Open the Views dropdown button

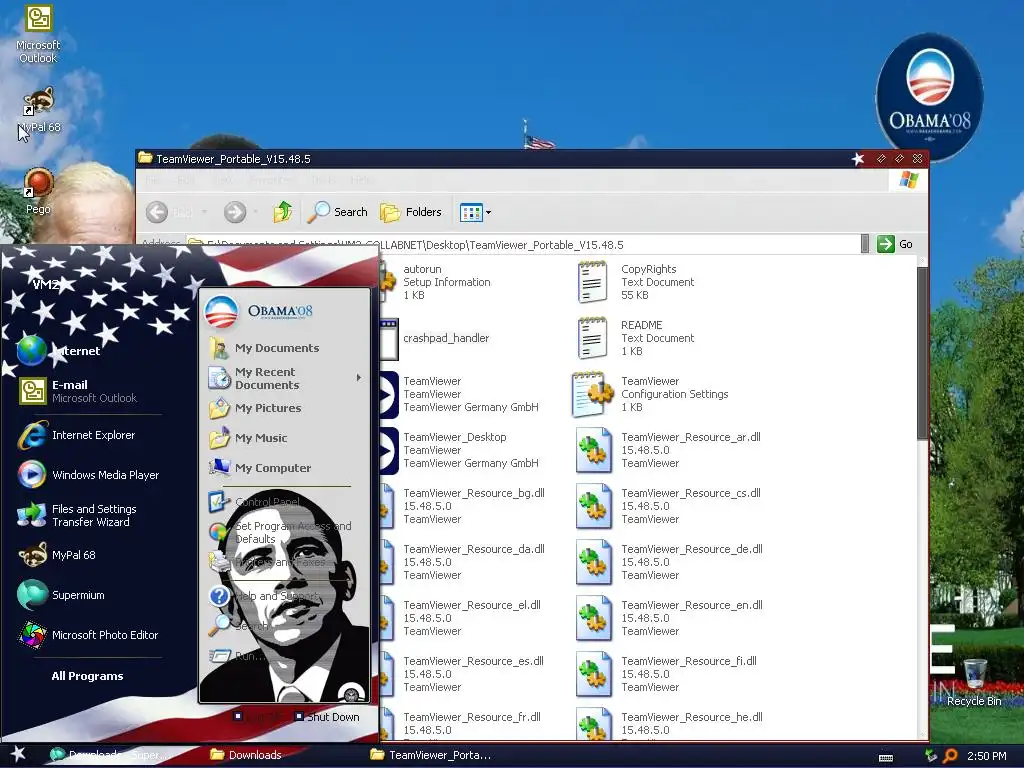[475, 212]
